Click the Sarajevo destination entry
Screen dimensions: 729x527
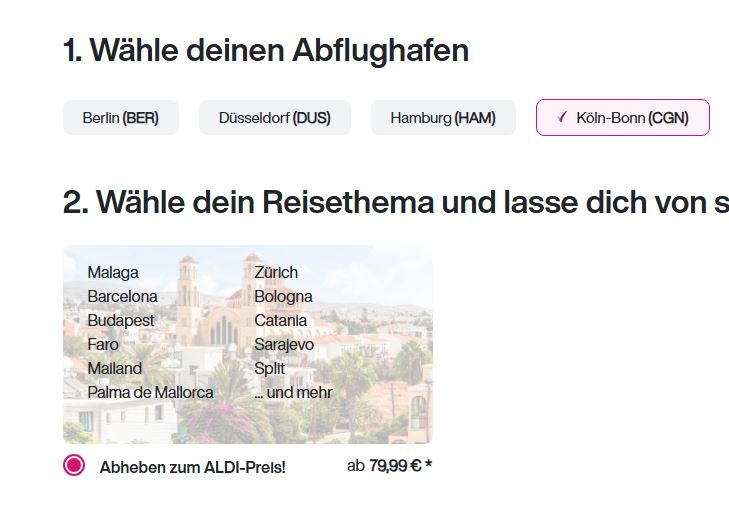click(284, 345)
